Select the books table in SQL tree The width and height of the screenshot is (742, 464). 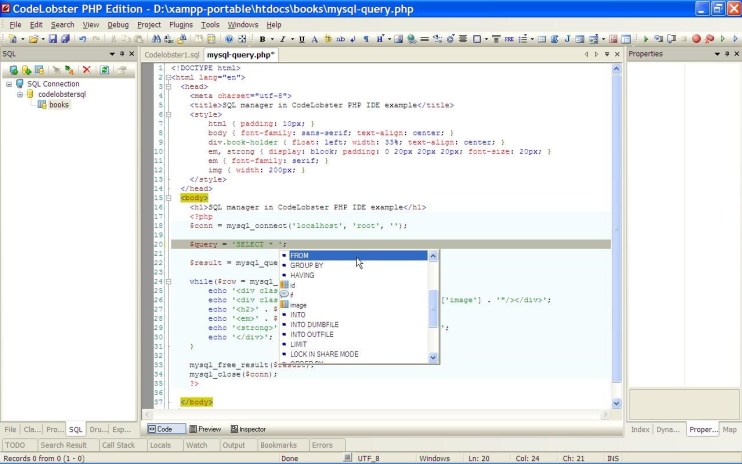click(59, 105)
